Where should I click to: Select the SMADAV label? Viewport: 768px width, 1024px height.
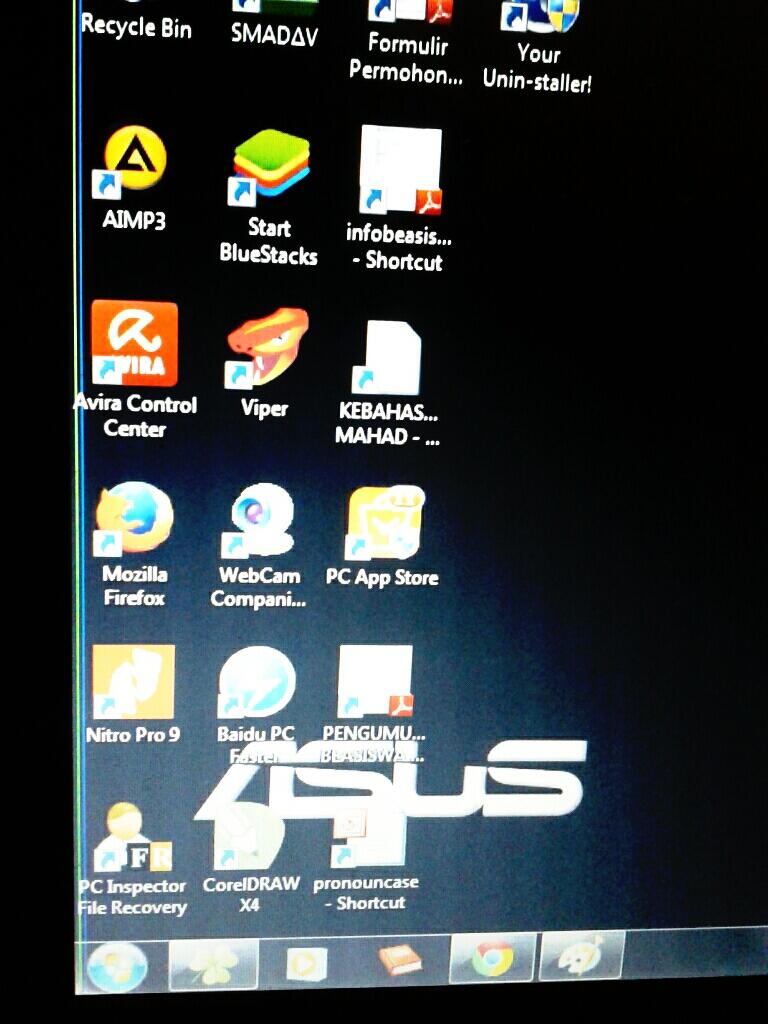[x=274, y=34]
